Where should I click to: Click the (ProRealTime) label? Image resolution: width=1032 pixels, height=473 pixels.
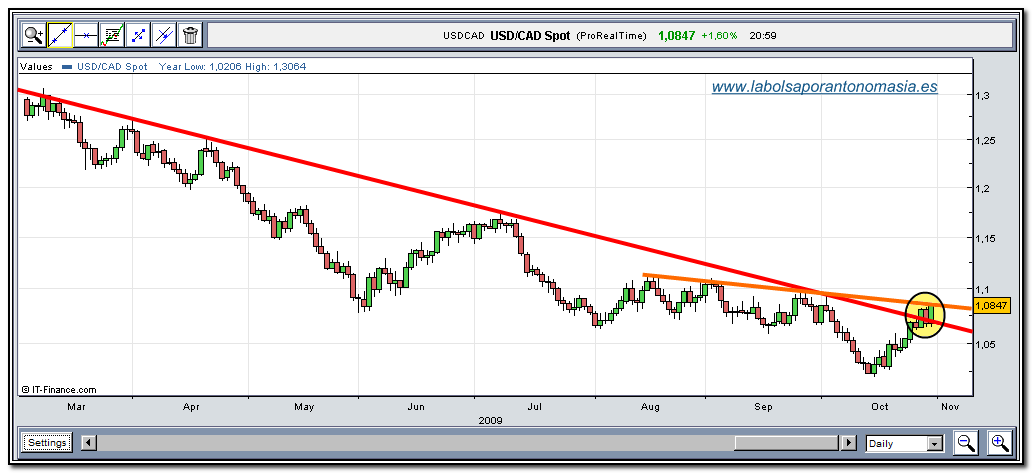[611, 36]
